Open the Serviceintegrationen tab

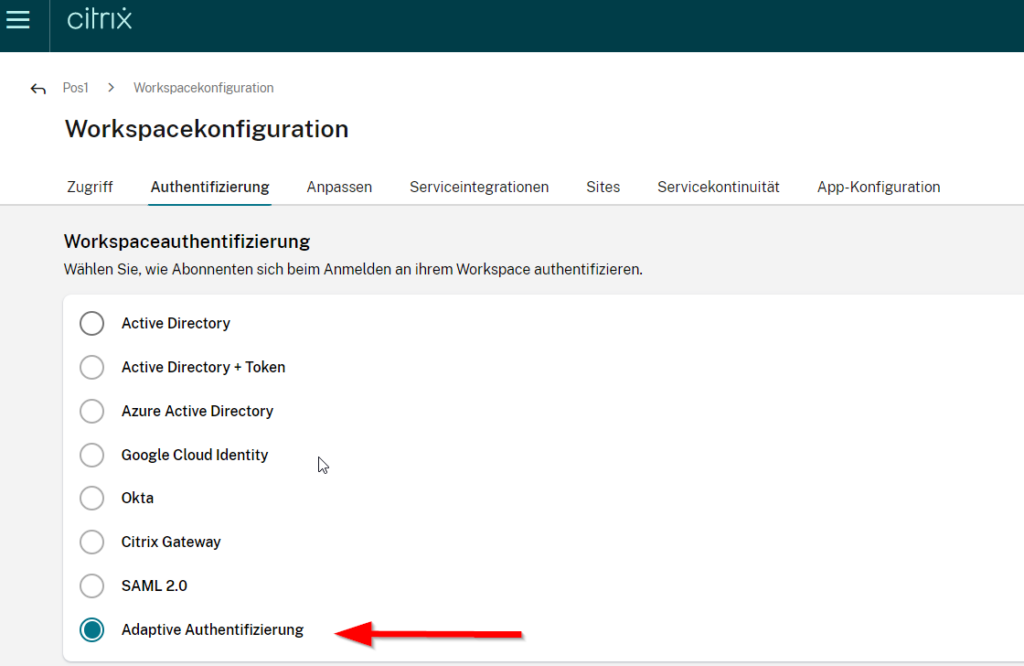[479, 187]
